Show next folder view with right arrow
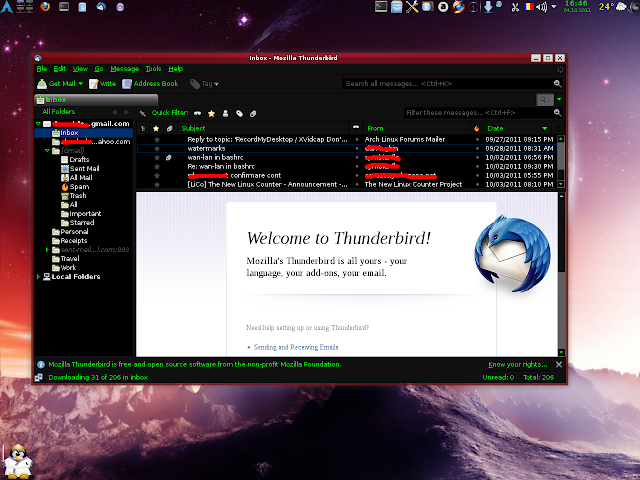Image resolution: width=640 pixels, height=480 pixels. 126,112
